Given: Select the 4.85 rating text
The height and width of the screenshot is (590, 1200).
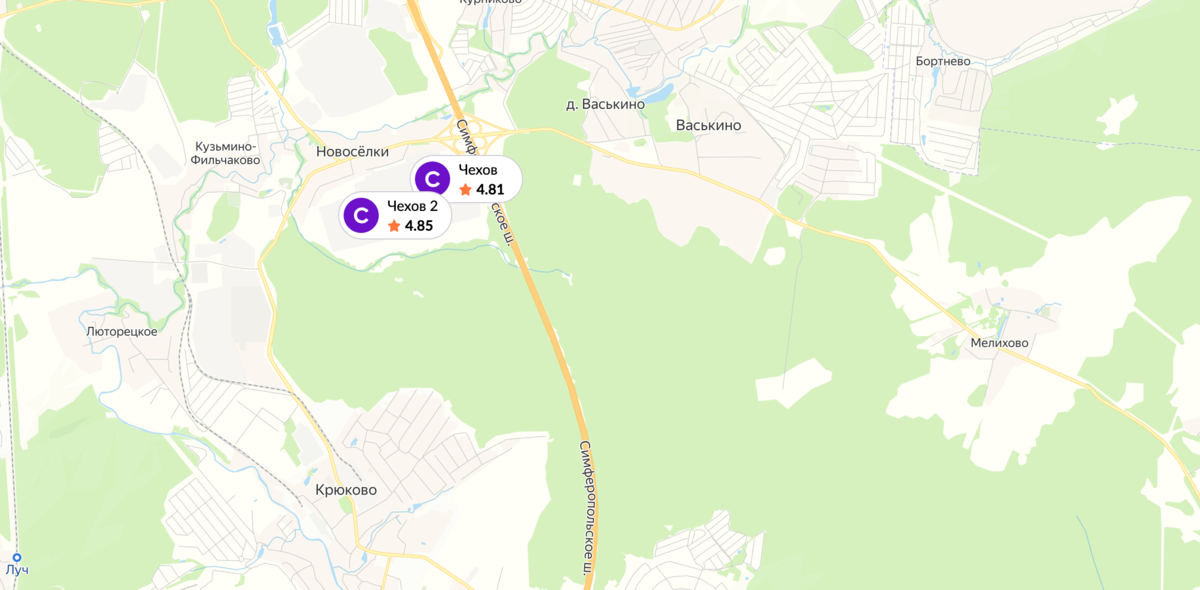Looking at the screenshot, I should [x=419, y=226].
